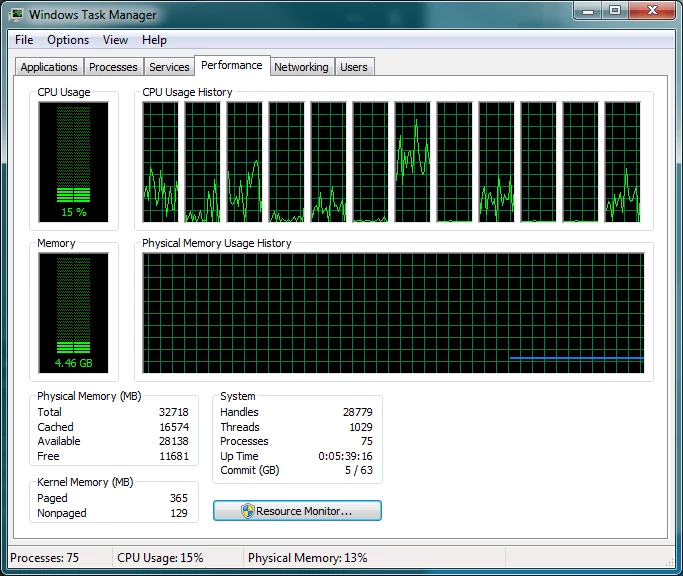683x576 pixels.
Task: Click the Task Manager title bar icon
Action: 17,14
